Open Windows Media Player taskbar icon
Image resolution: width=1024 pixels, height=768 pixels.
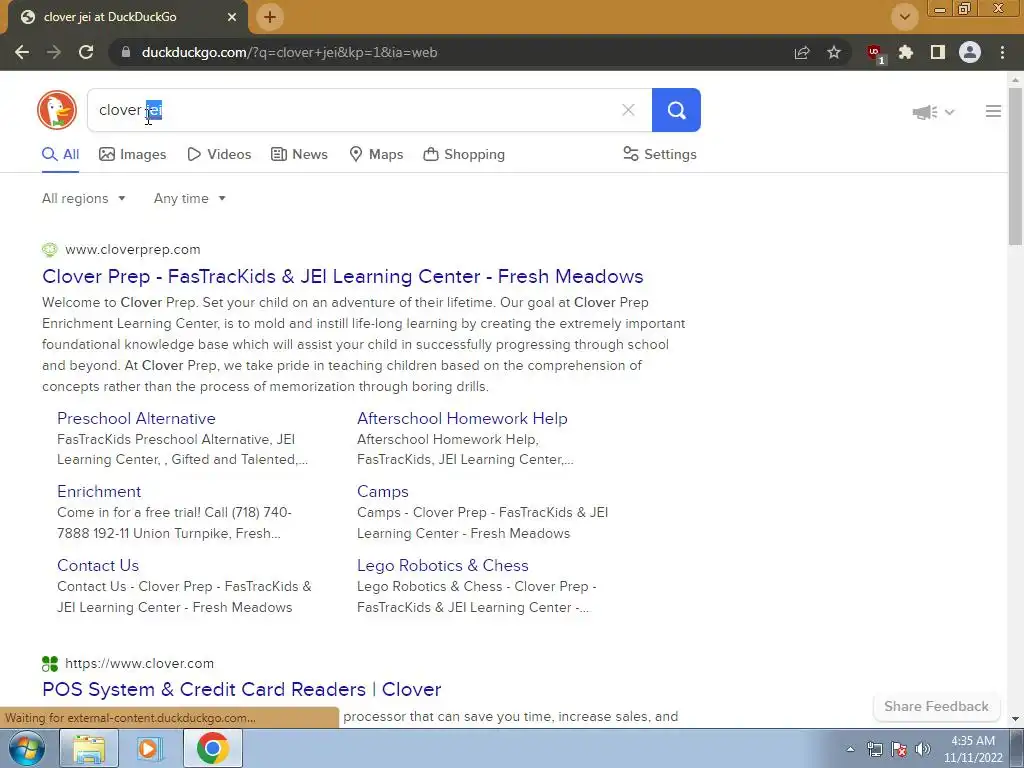tap(149, 748)
